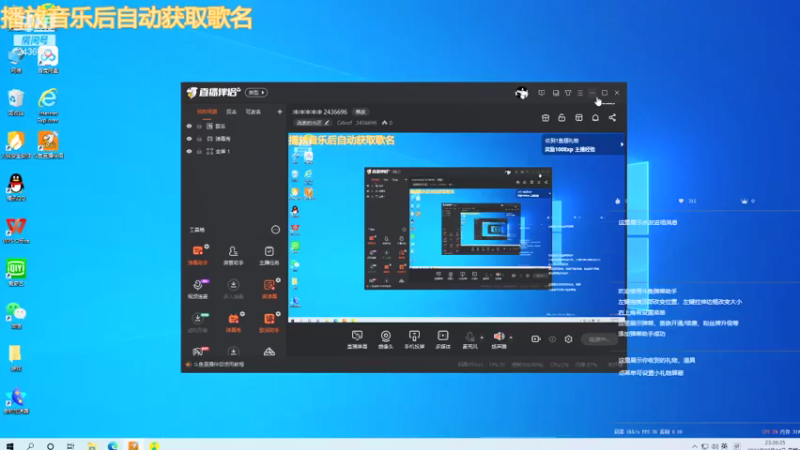Open Lyrics Assistant settings gear badge

coord(278,314)
